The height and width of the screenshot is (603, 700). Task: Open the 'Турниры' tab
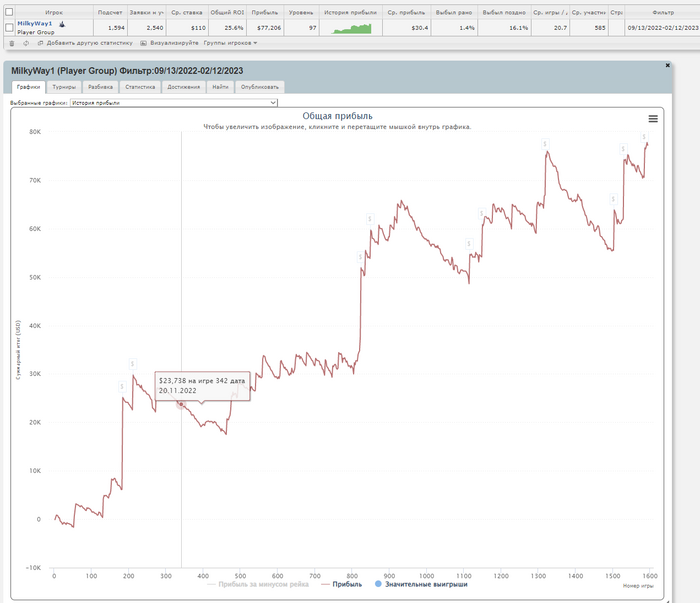pyautogui.click(x=64, y=87)
